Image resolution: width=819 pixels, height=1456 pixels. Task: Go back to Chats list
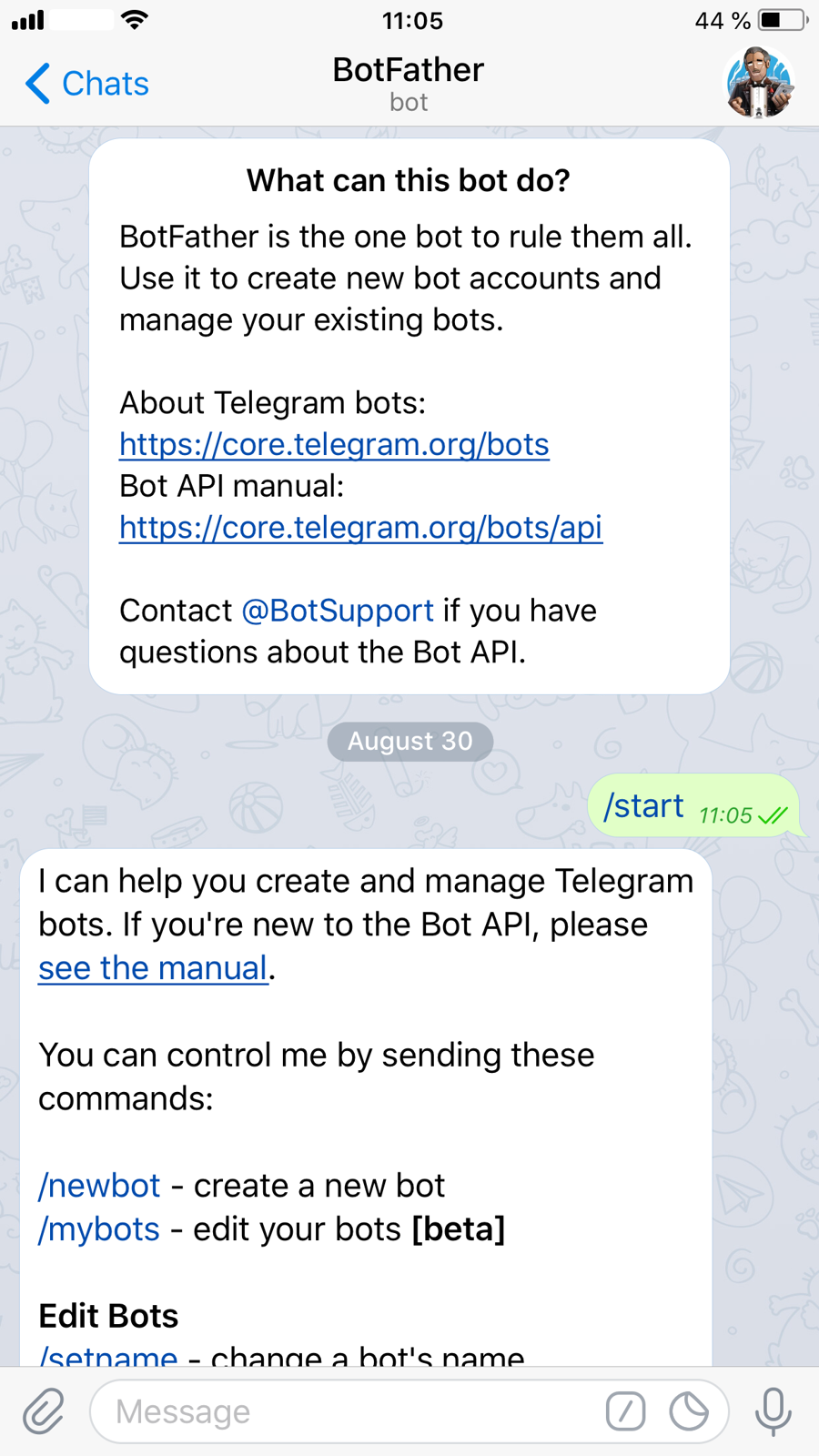coord(105,84)
